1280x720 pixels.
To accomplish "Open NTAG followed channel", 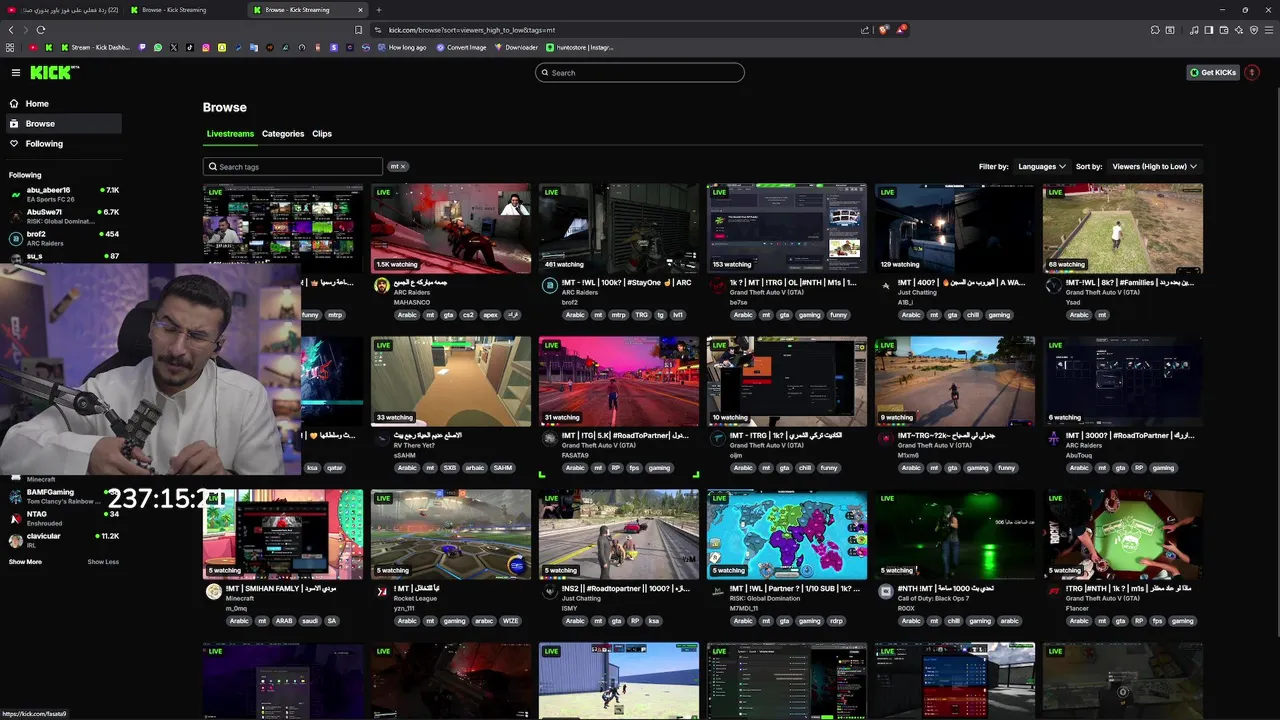I will pos(64,518).
